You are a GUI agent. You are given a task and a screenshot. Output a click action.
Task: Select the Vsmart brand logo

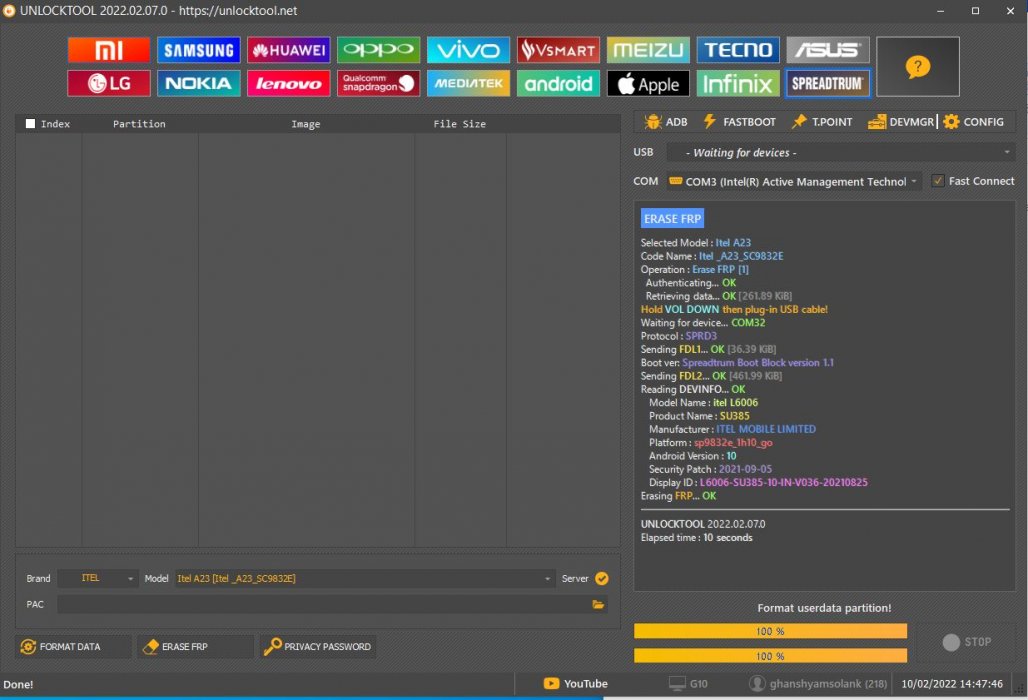(x=558, y=50)
